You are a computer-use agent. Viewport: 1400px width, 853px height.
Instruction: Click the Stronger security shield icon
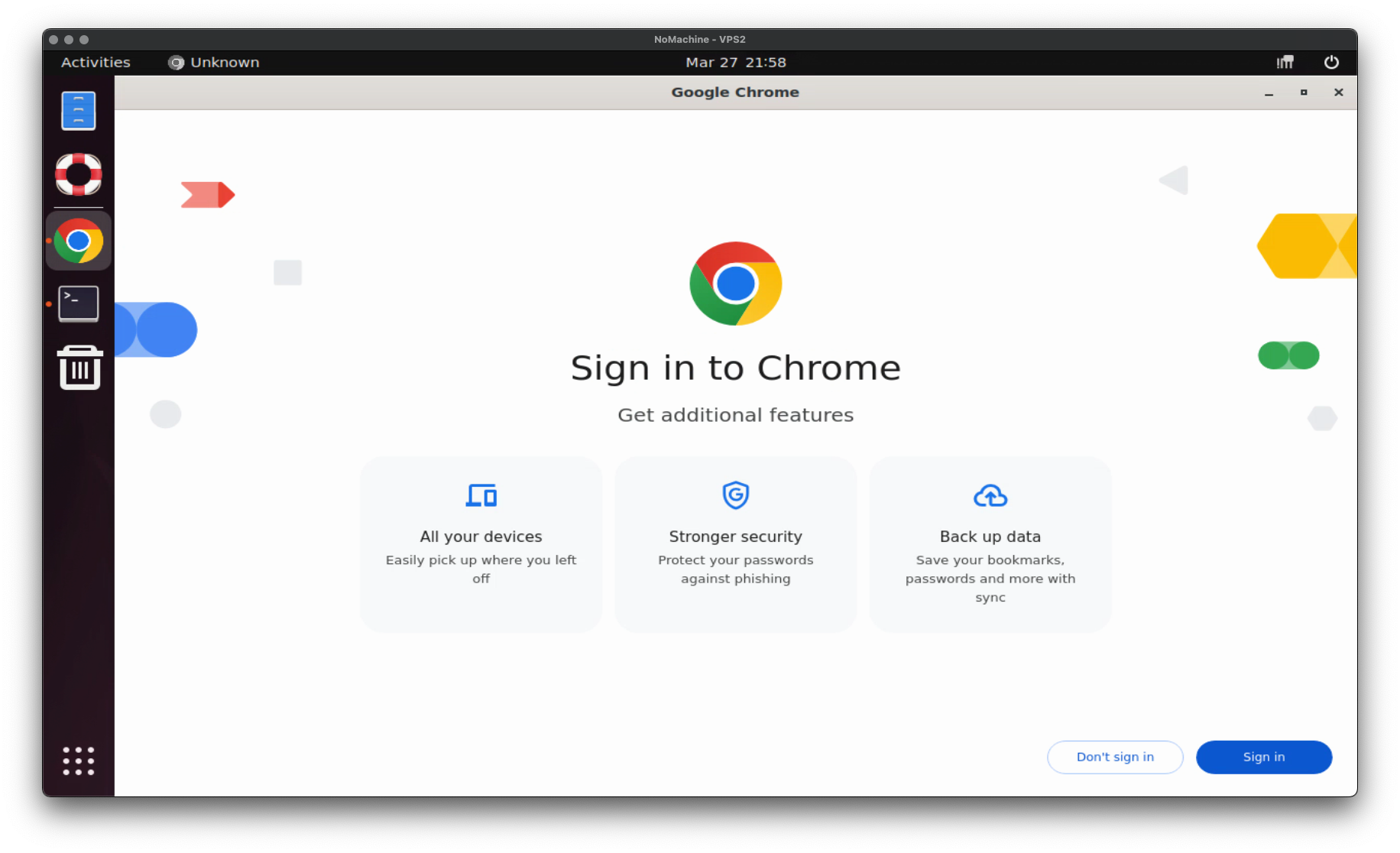[735, 495]
